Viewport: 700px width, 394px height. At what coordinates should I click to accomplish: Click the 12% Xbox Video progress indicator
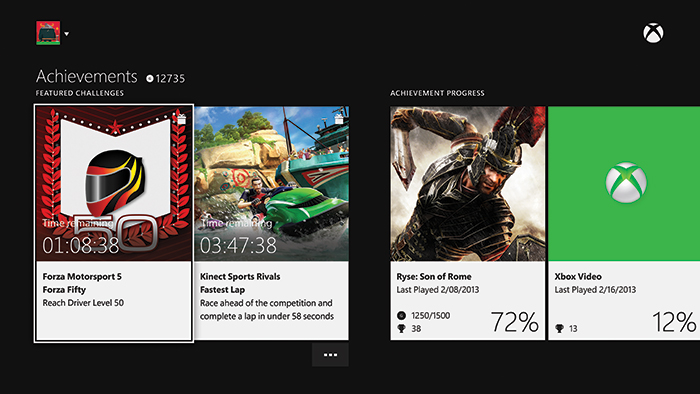pos(674,322)
